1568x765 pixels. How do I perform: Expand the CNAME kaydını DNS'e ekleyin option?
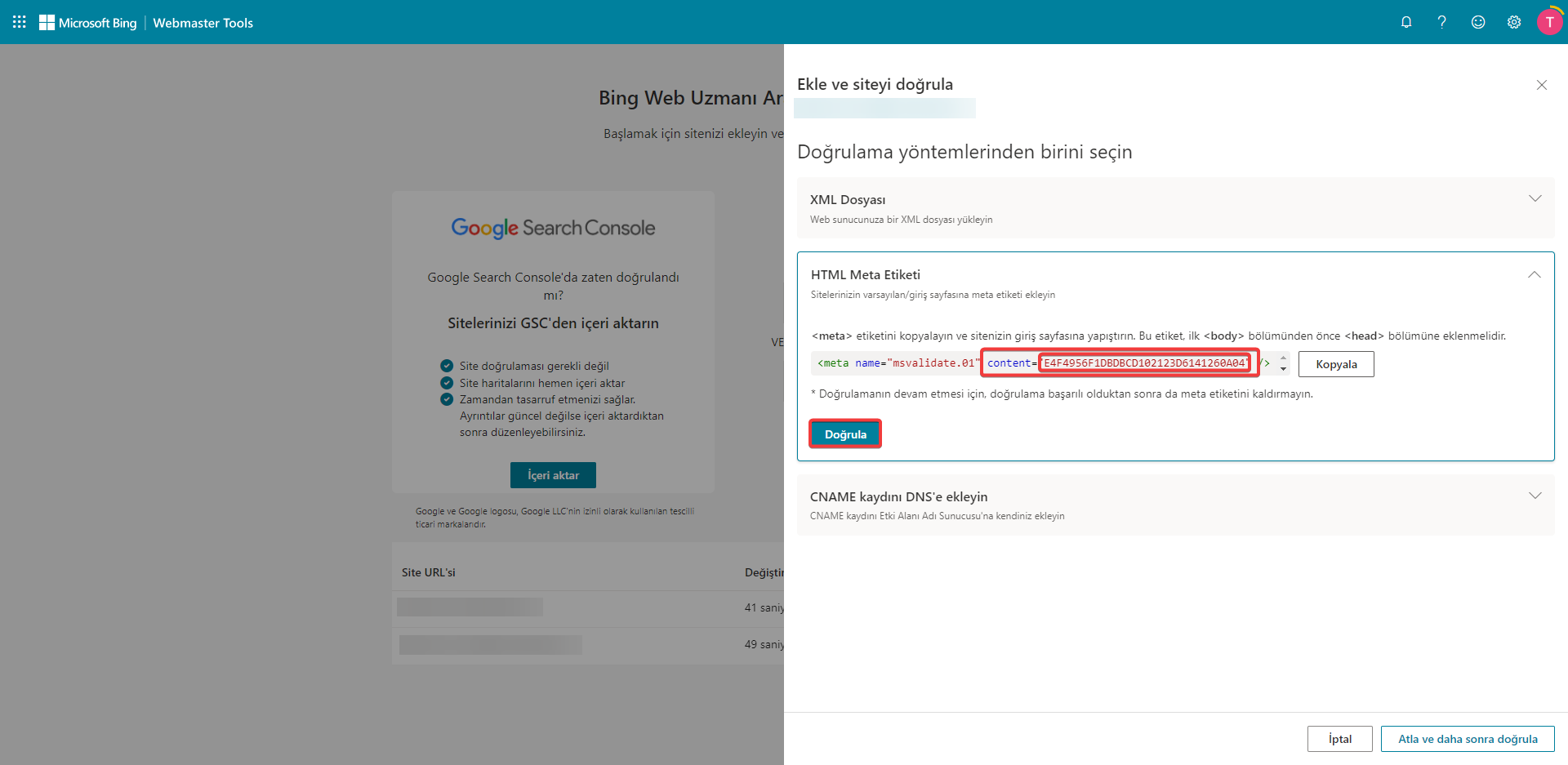(1535, 496)
